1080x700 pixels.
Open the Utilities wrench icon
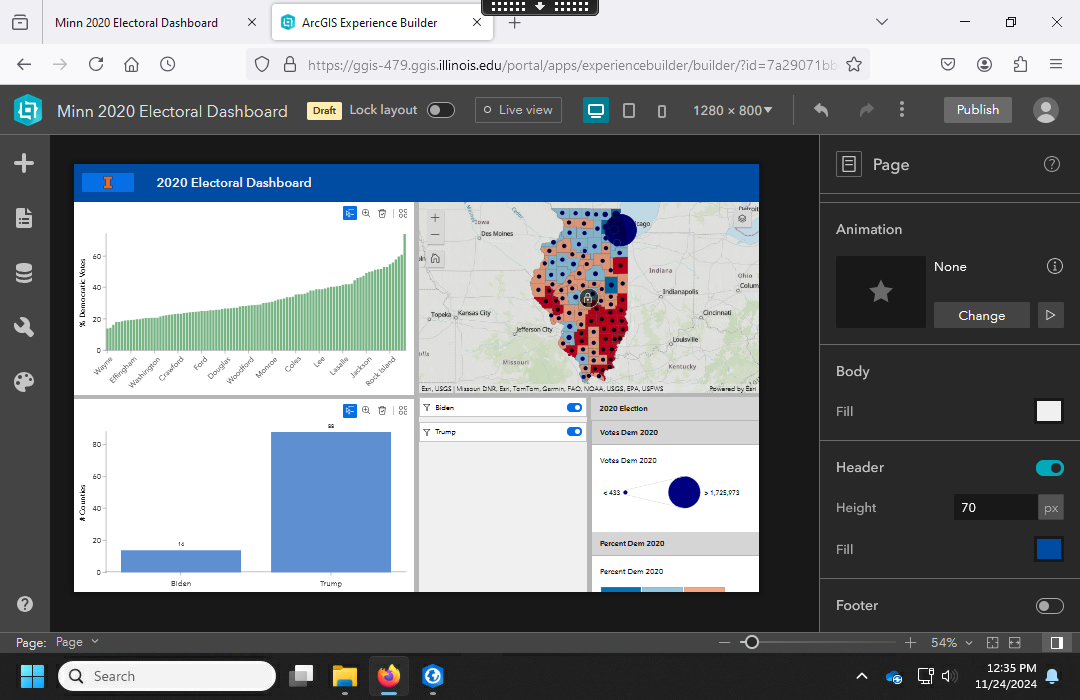point(25,327)
